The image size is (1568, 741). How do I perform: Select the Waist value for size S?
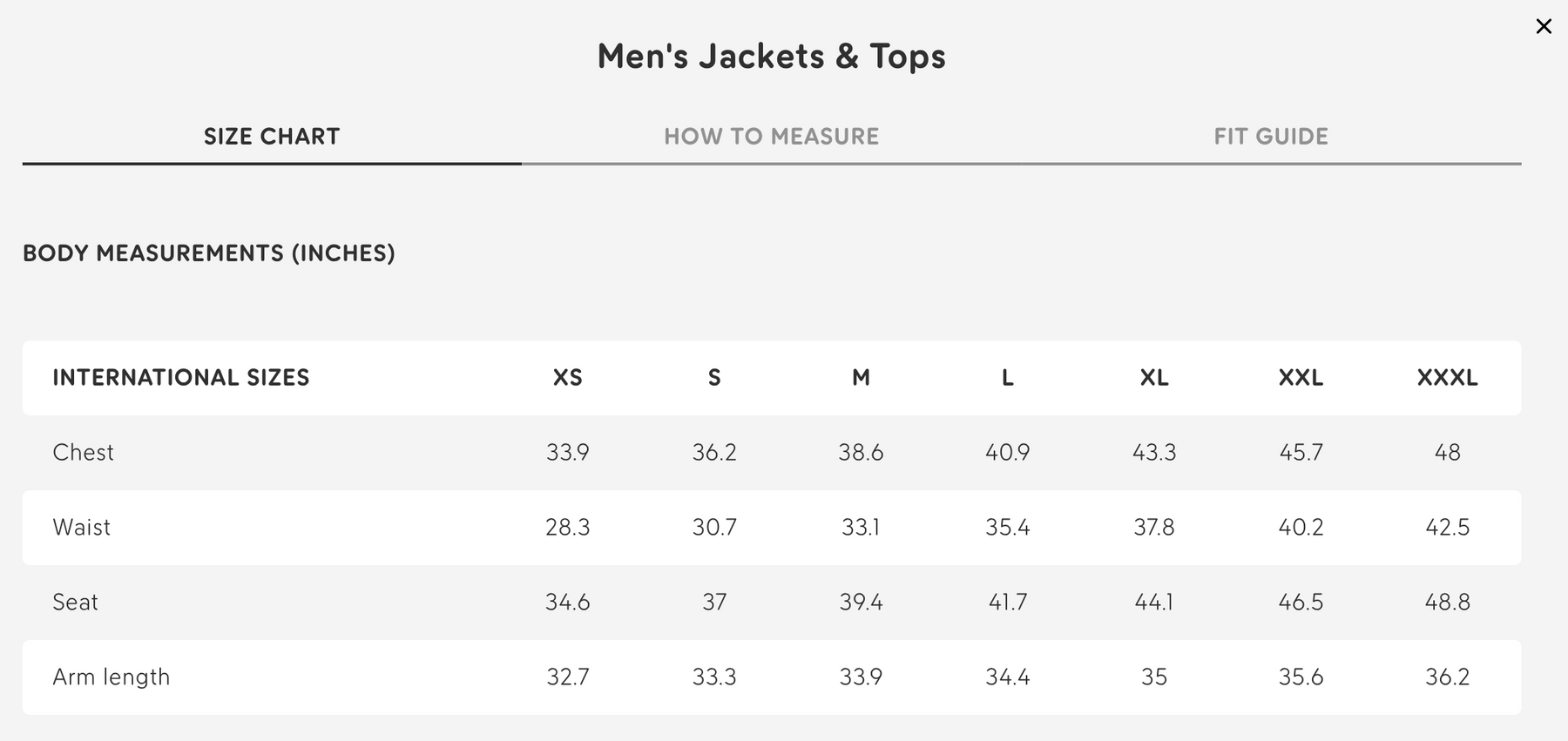(714, 528)
